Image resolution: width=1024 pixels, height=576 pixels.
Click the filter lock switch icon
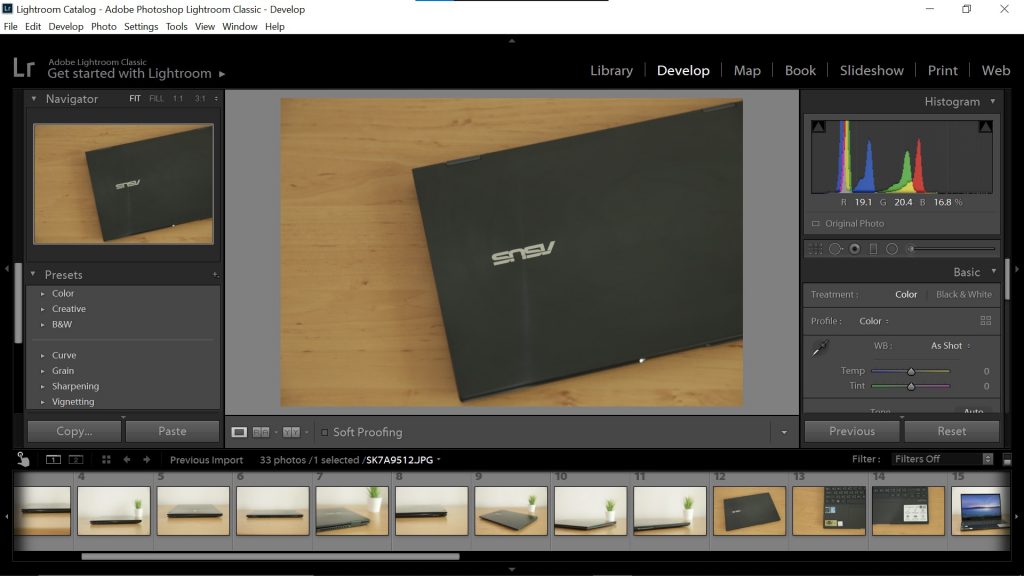[1007, 460]
